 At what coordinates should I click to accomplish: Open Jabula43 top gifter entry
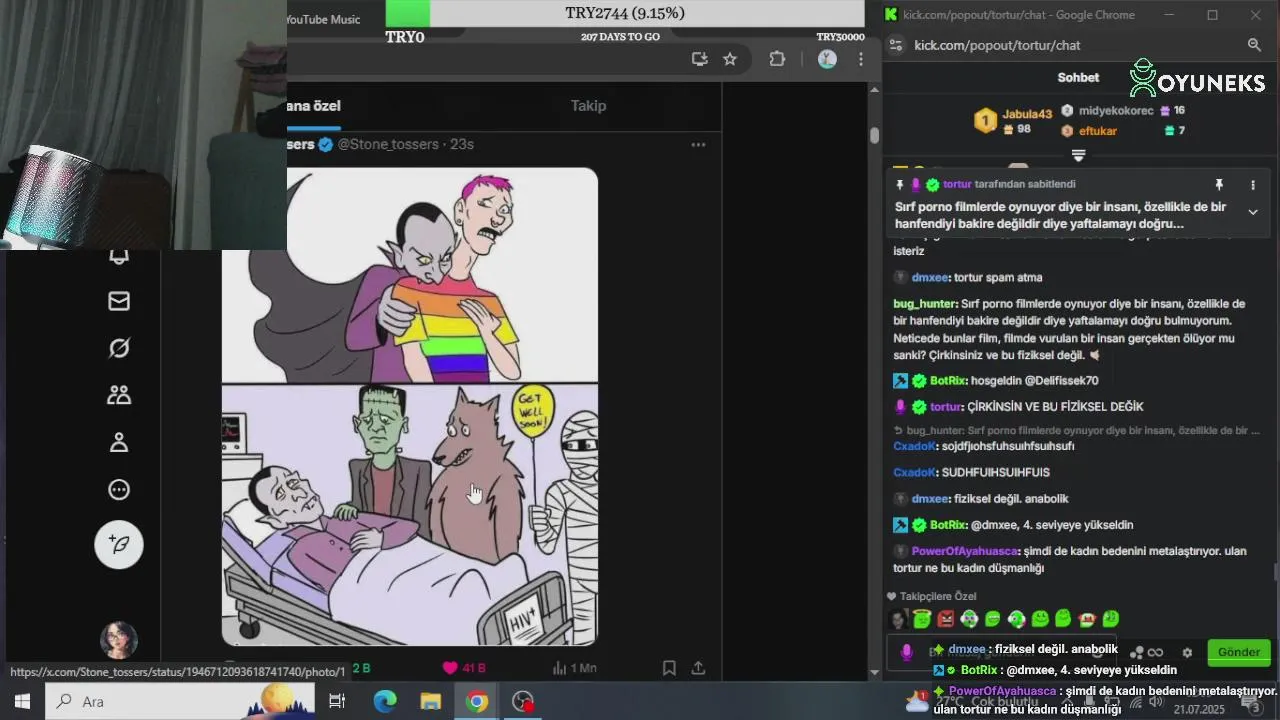point(1014,121)
